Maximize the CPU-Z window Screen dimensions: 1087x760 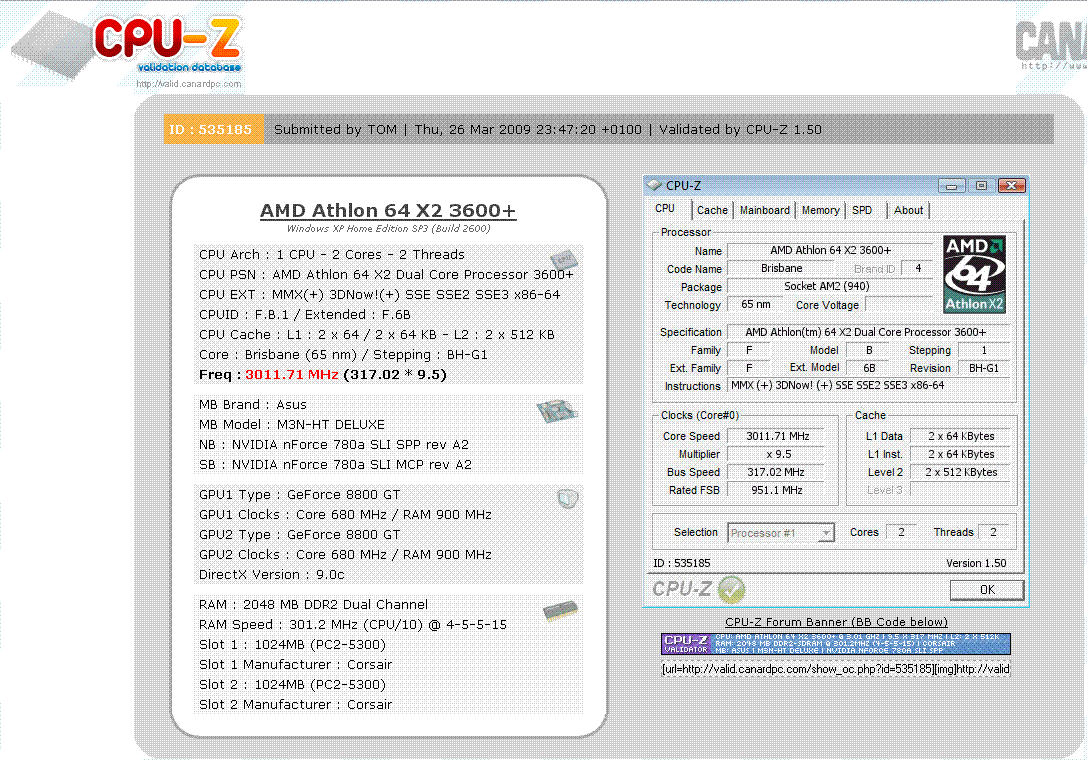point(981,186)
